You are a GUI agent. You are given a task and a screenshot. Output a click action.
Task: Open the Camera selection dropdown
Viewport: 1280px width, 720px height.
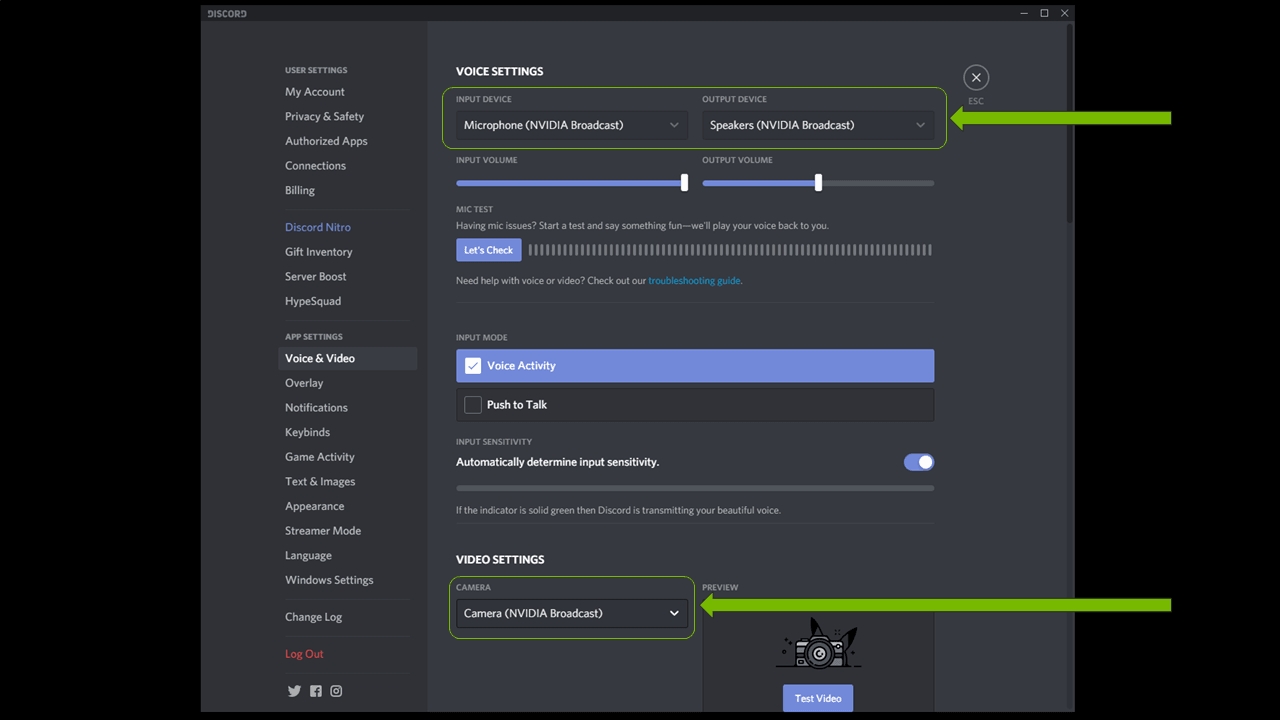(571, 613)
